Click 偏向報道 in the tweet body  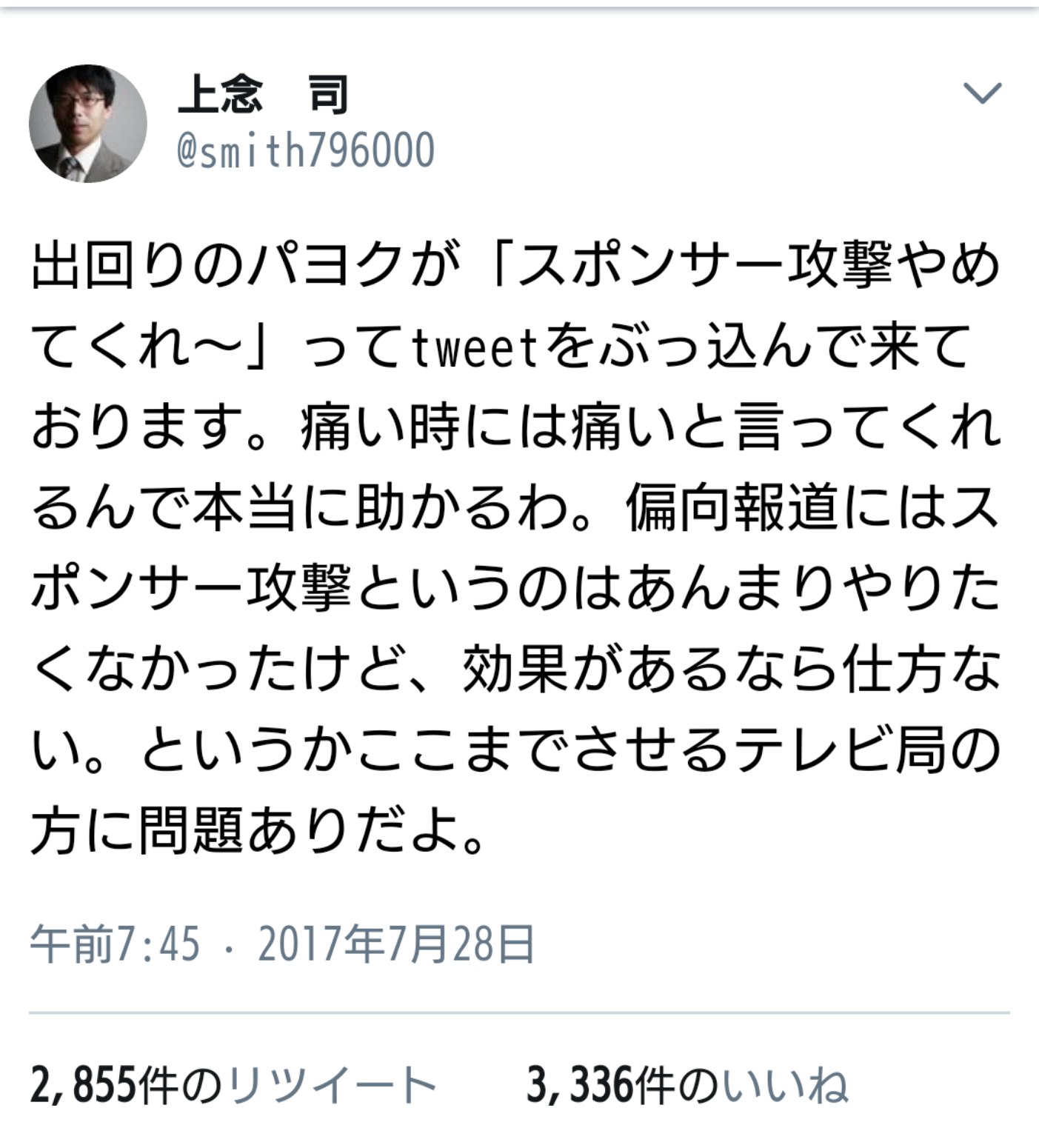click(732, 510)
